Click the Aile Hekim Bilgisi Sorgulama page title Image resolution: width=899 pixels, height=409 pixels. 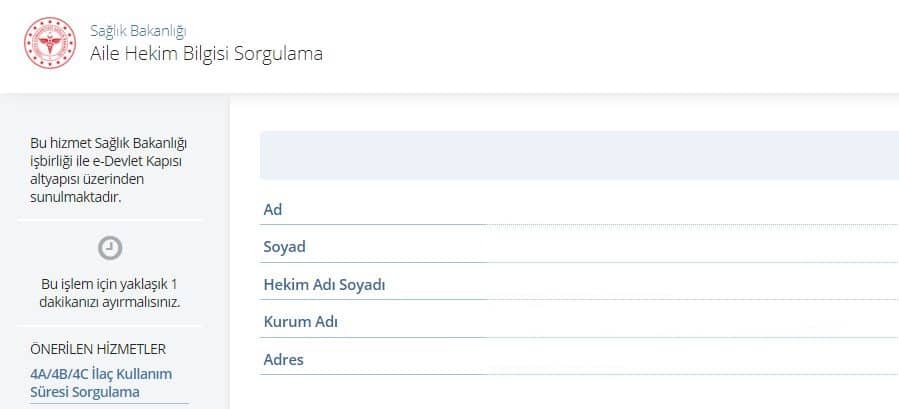(x=206, y=54)
